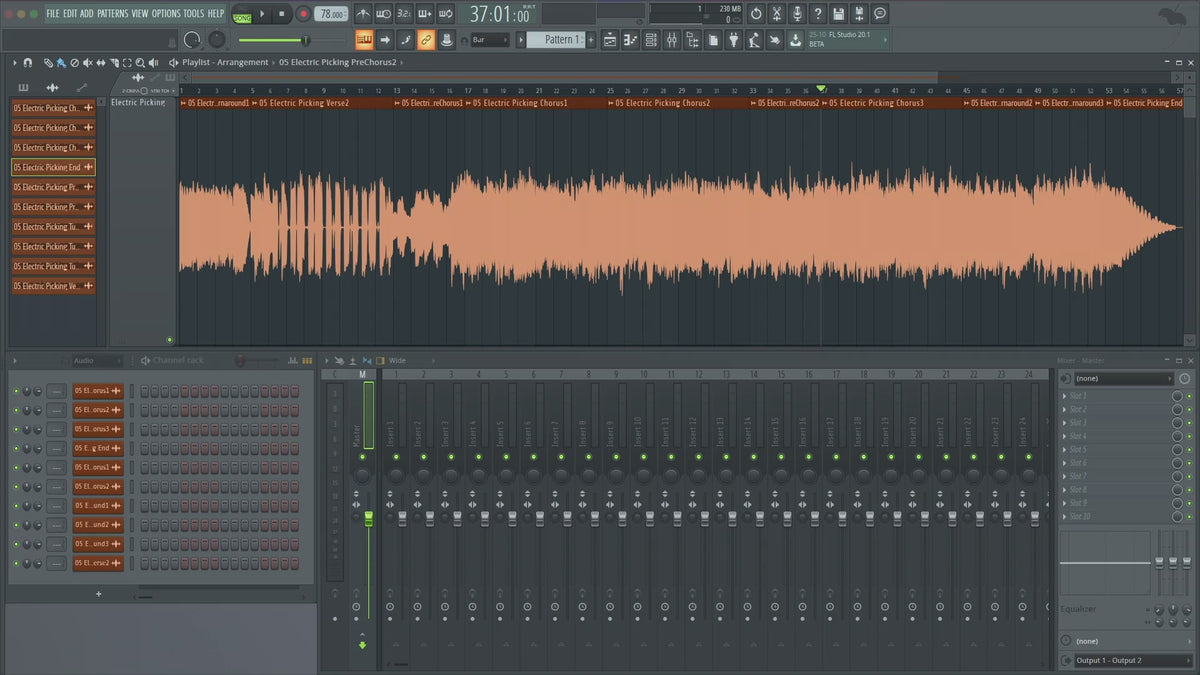Open the PATTERNS menu
The height and width of the screenshot is (675, 1200).
pos(112,14)
